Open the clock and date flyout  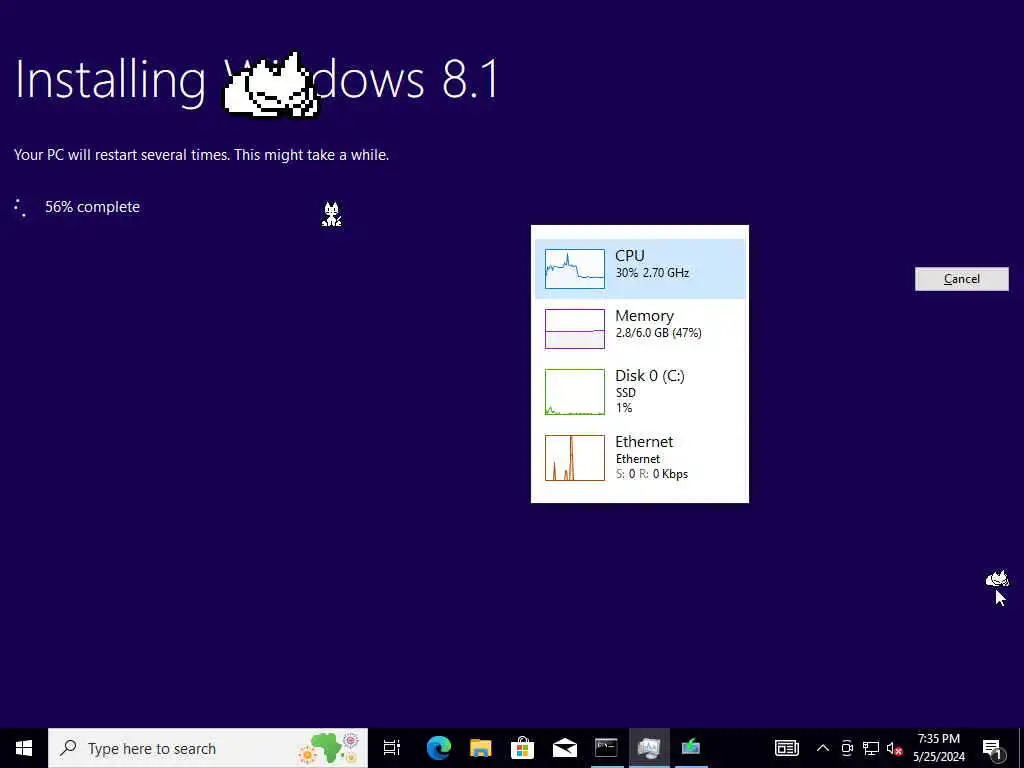coord(938,748)
